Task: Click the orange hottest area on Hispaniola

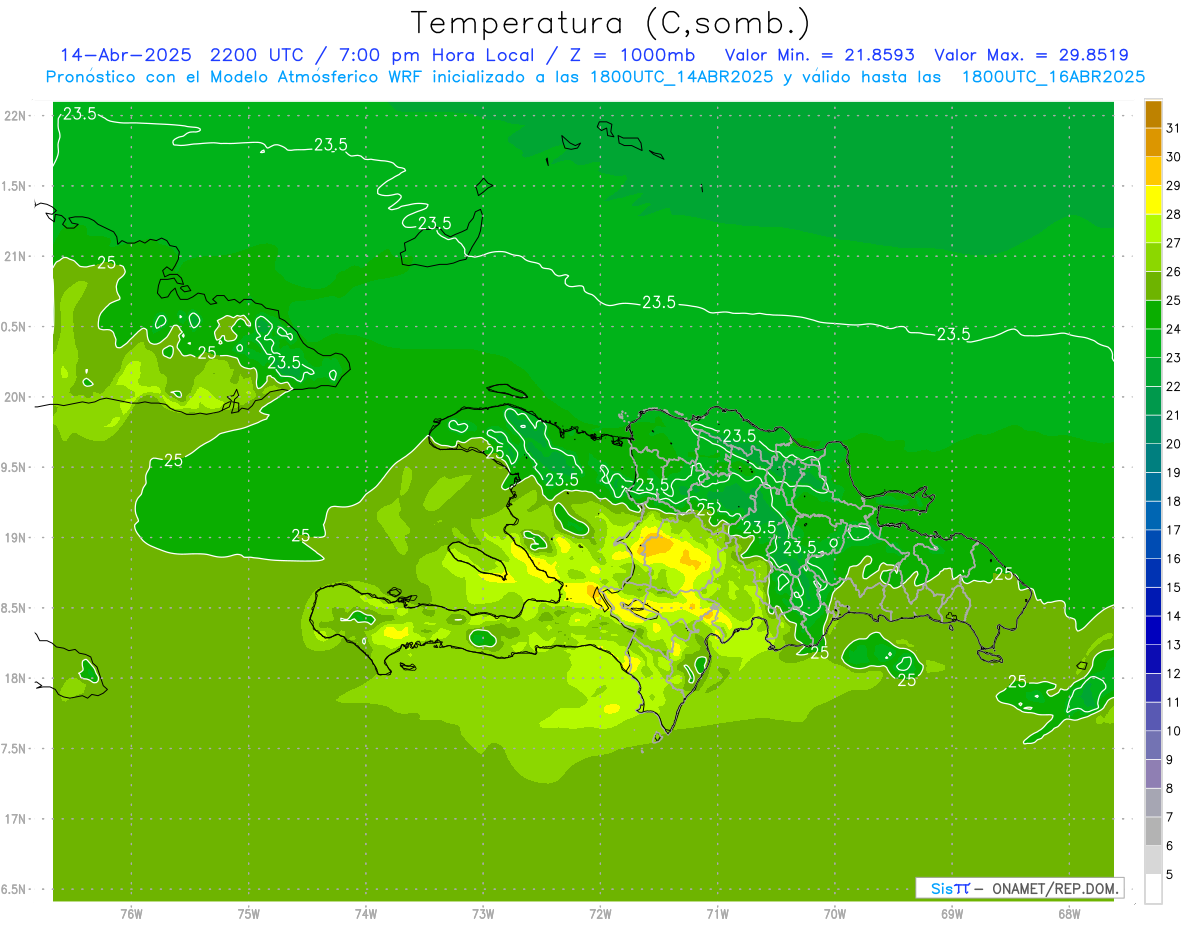Action: pyautogui.click(x=657, y=545)
